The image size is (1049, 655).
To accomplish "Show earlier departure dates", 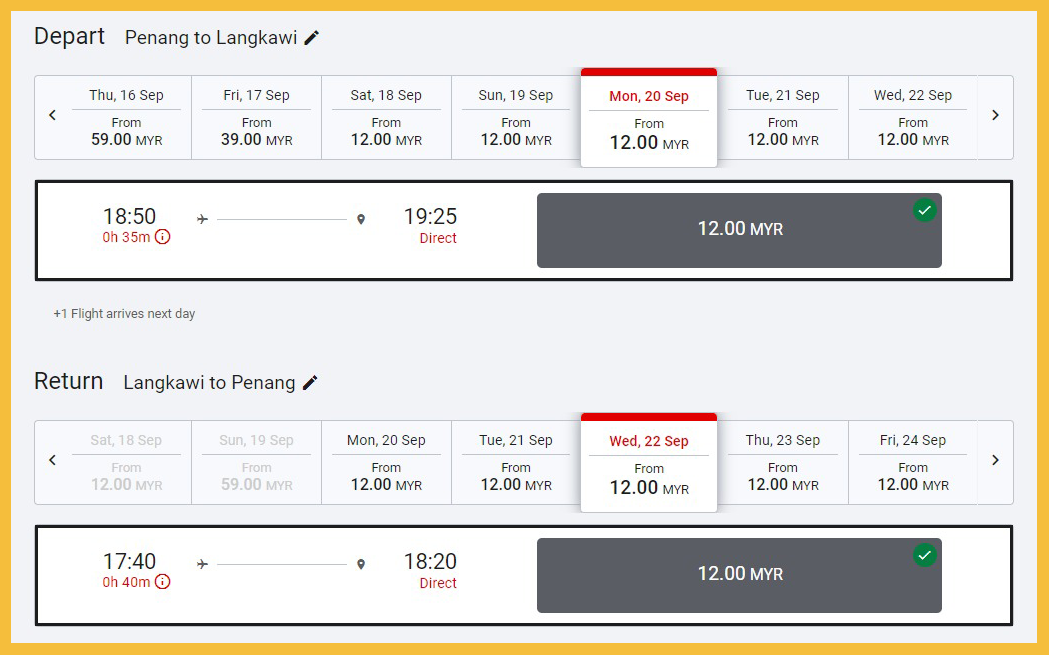I will click(x=53, y=116).
